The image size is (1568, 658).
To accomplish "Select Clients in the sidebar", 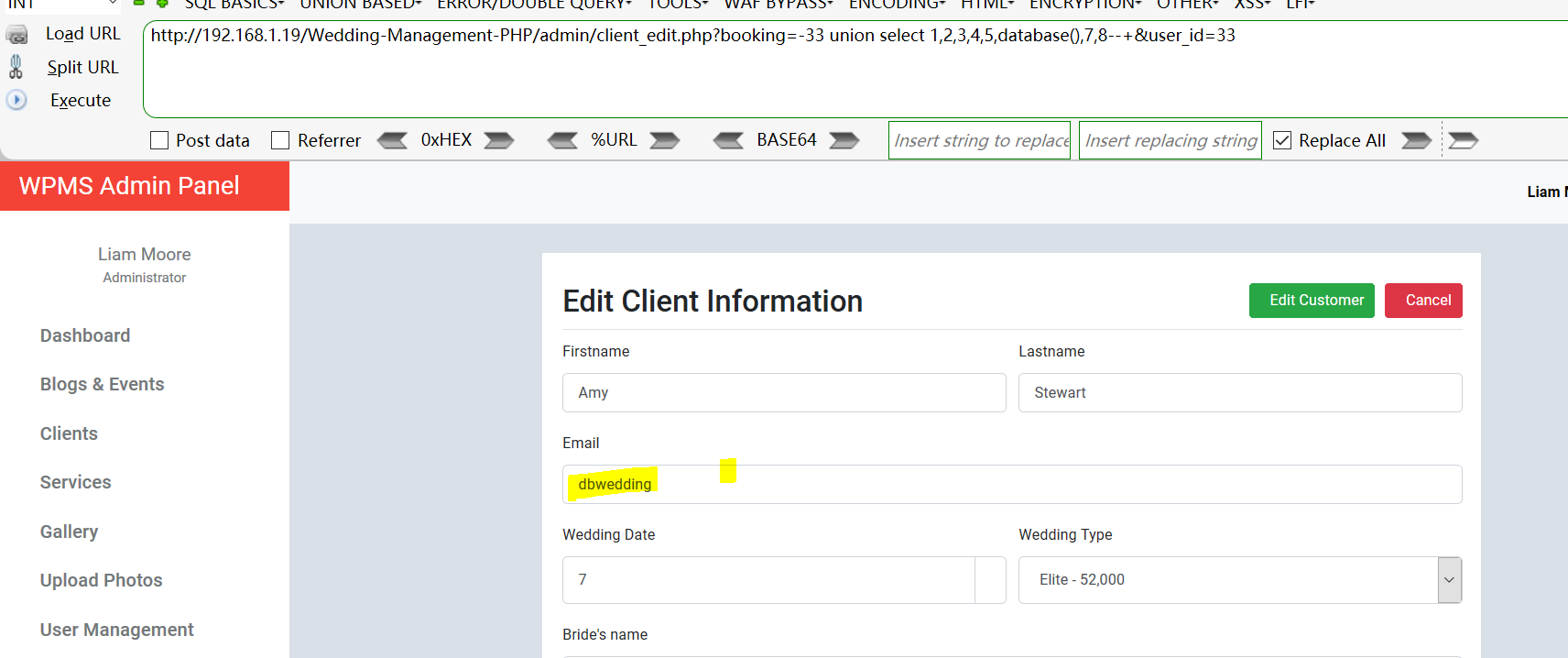I will [69, 433].
